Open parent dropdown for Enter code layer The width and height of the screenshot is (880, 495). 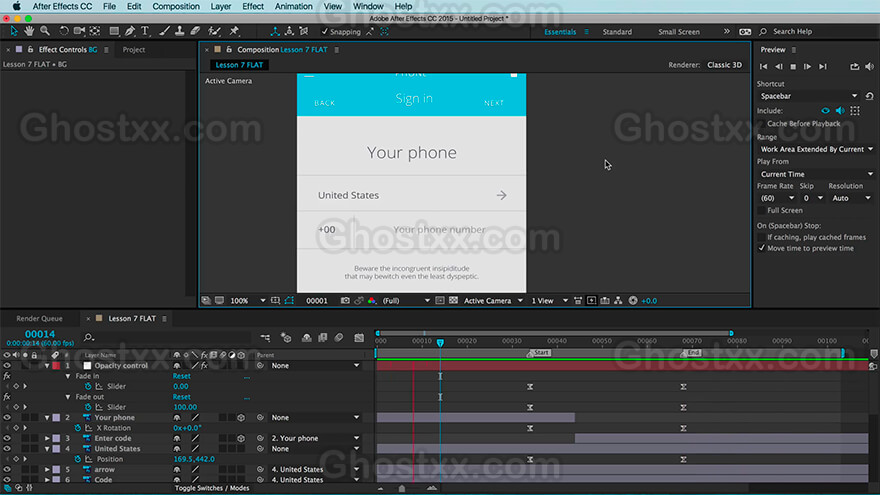pyautogui.click(x=315, y=438)
